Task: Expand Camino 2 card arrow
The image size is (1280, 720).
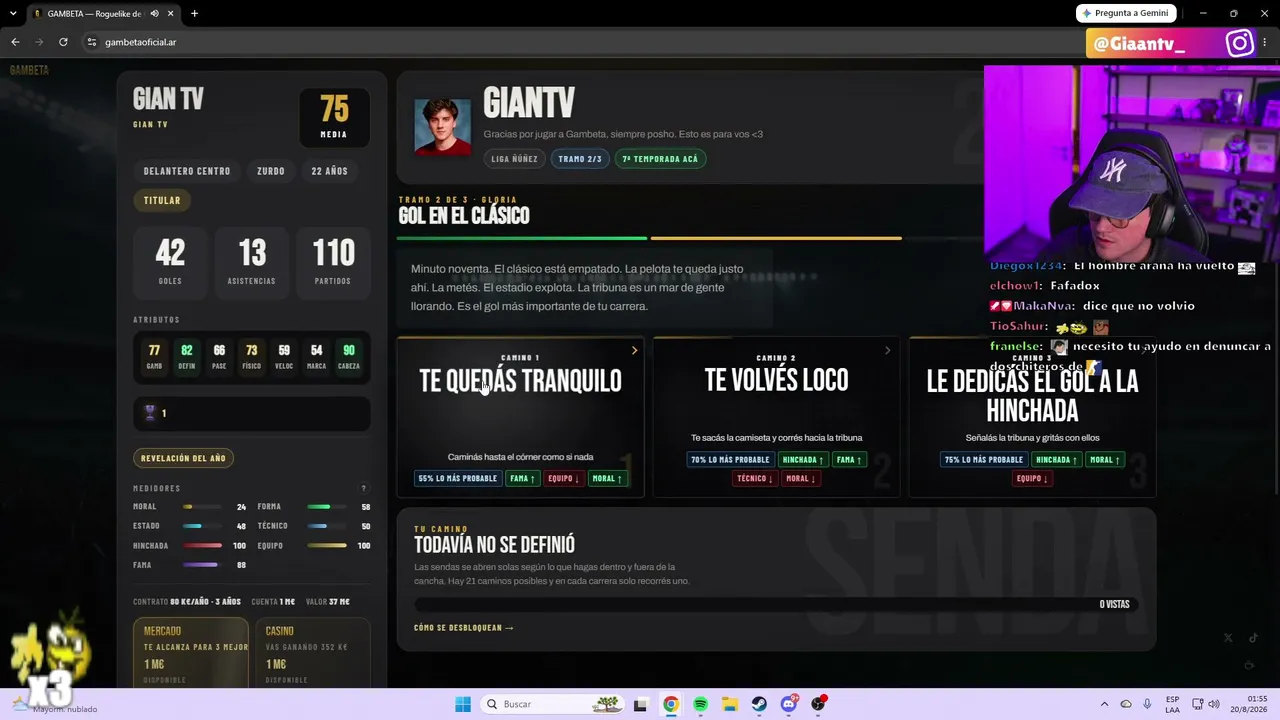Action: pyautogui.click(x=887, y=350)
